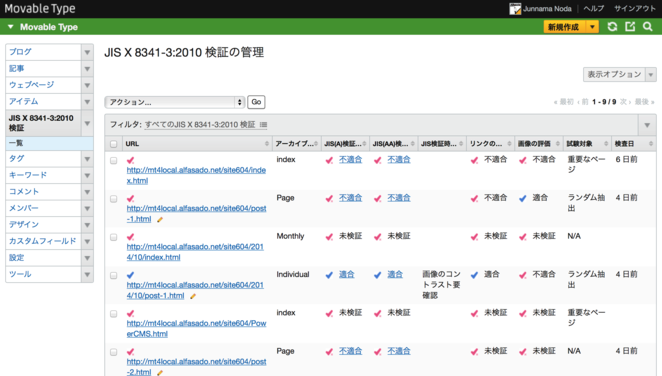Select the 一覧 sidebar menu item
Image resolution: width=662 pixels, height=376 pixels.
point(49,143)
